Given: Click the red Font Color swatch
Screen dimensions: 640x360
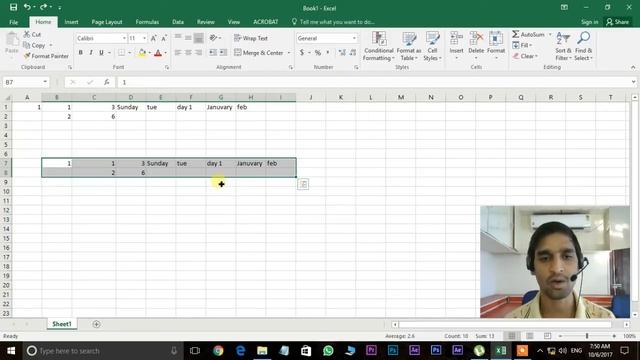Looking at the screenshot, I should (x=158, y=53).
